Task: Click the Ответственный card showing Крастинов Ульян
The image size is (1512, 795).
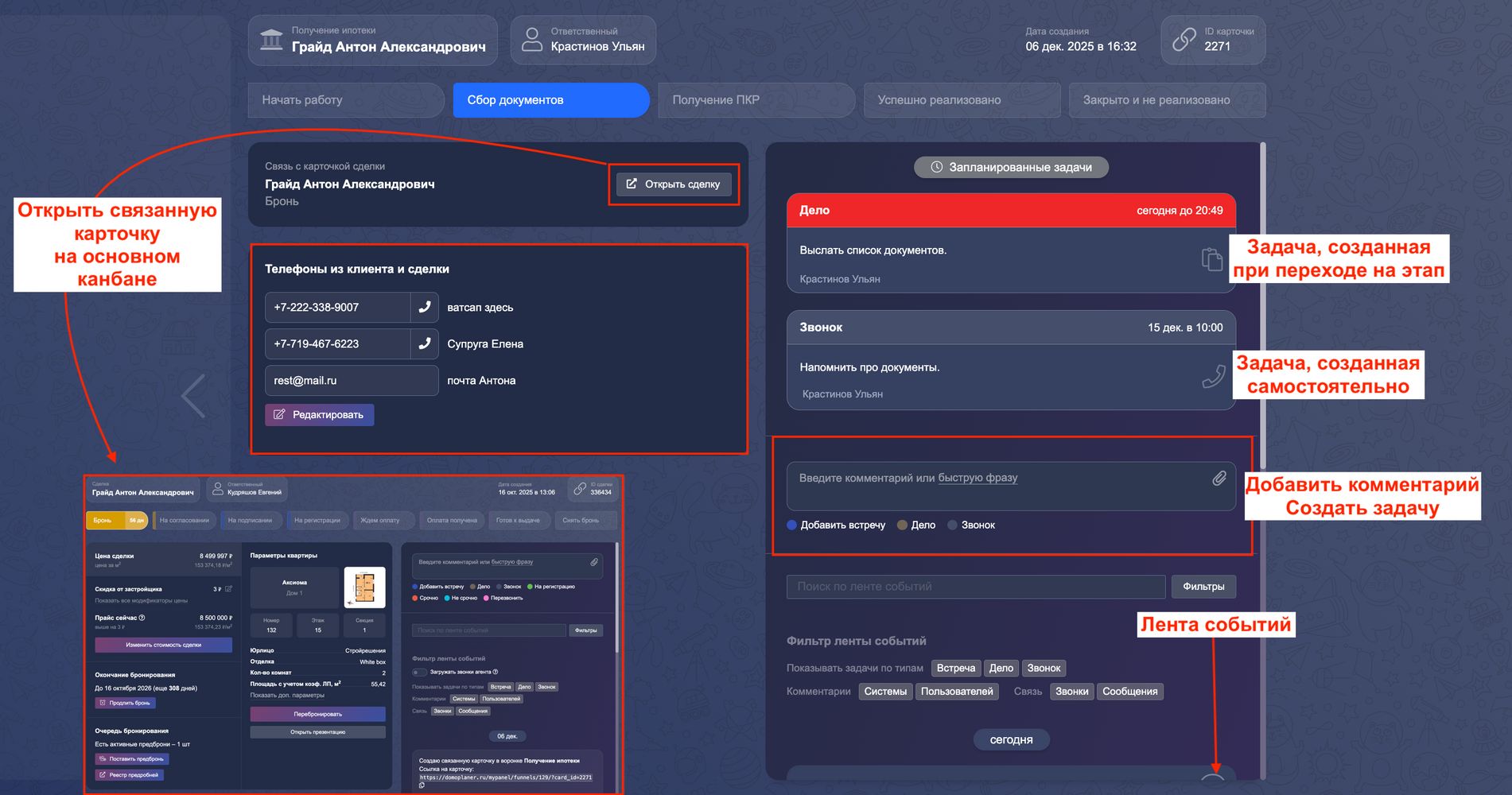Action: tap(583, 40)
